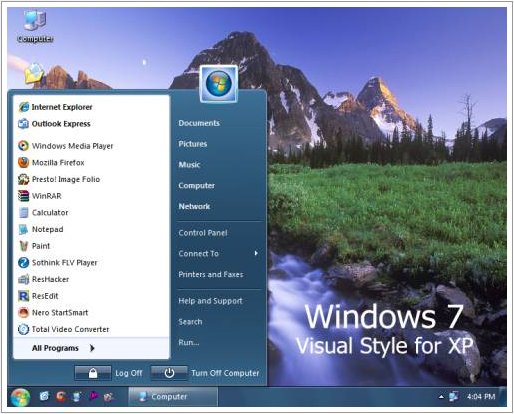The width and height of the screenshot is (514, 414).
Task: Open Documents in Start menu
Action: pos(199,123)
